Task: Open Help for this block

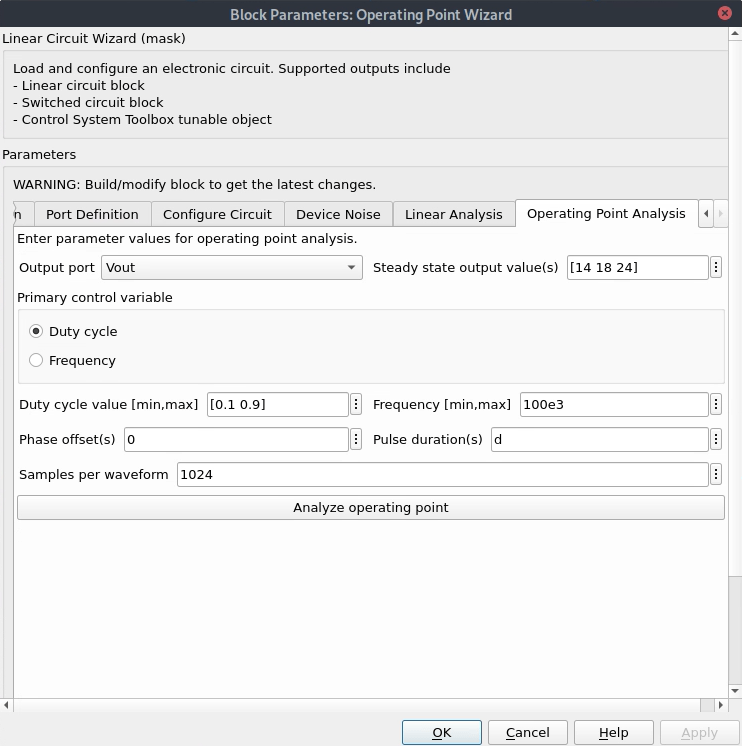Action: click(613, 732)
